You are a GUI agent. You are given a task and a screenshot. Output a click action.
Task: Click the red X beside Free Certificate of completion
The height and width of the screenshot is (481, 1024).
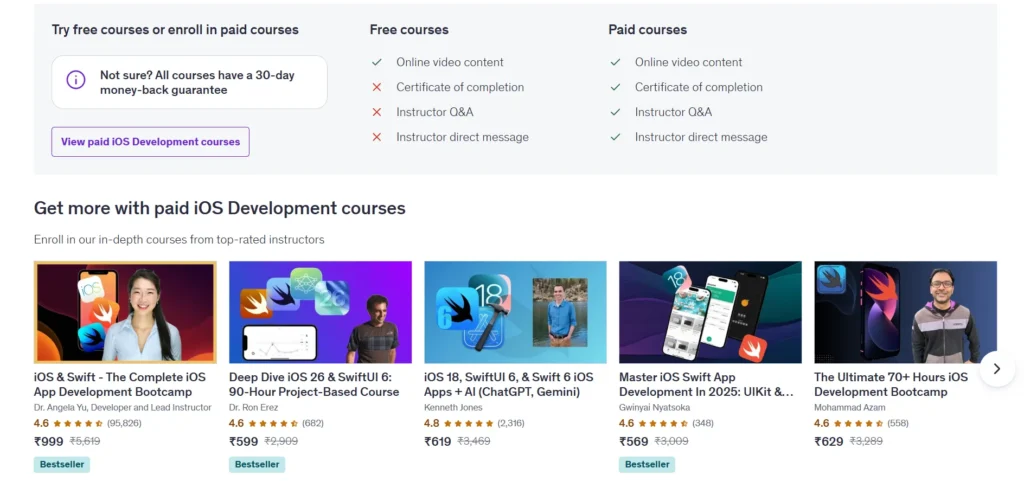tap(377, 87)
